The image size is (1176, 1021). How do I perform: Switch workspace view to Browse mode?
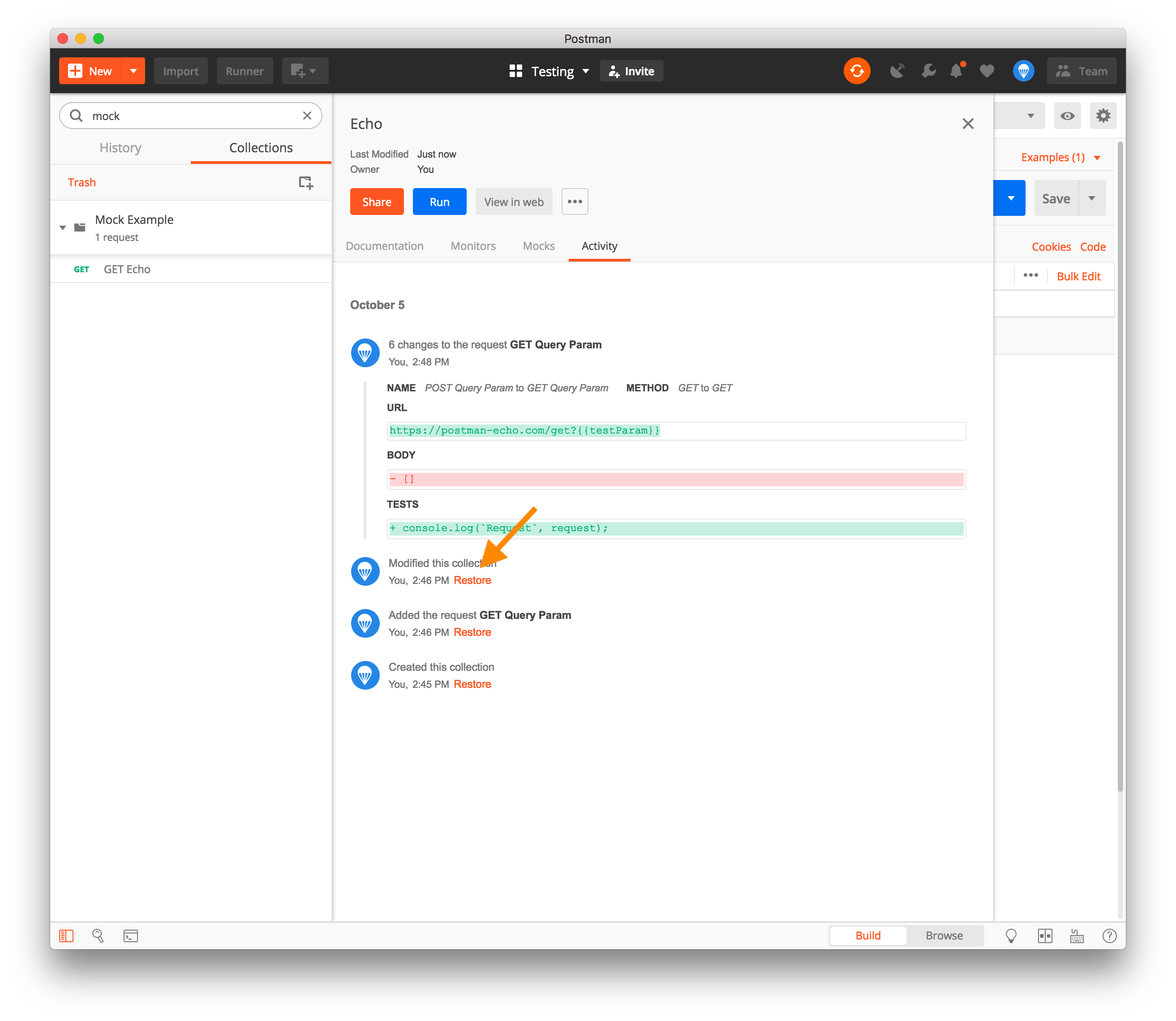944,935
